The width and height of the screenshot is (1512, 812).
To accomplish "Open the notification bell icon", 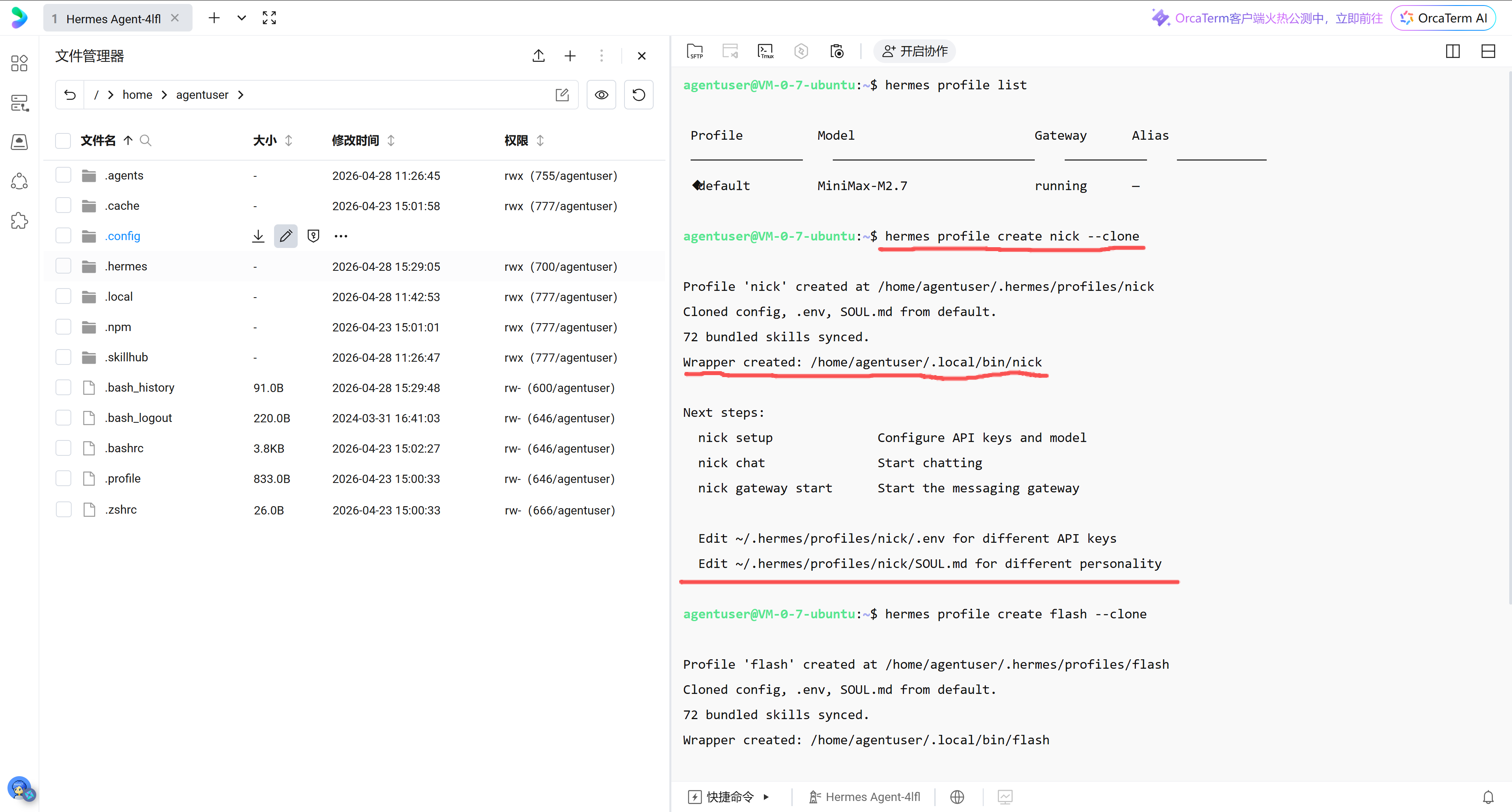I will 1488,797.
